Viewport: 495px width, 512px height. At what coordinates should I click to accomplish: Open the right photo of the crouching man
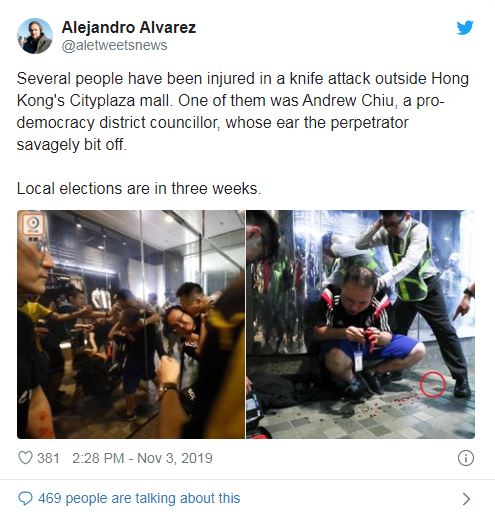pyautogui.click(x=360, y=324)
